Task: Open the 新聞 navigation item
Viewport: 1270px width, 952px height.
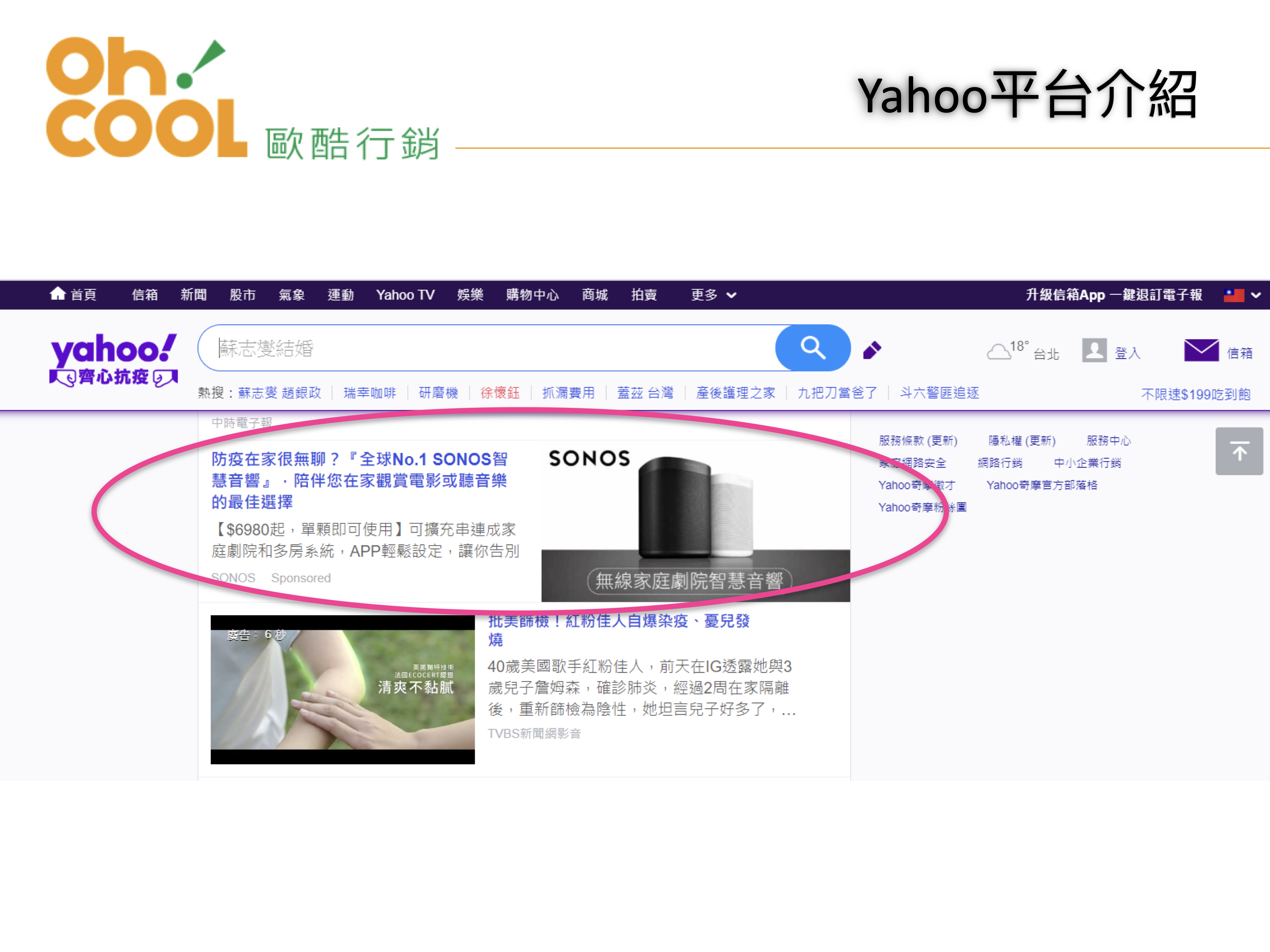Action: point(193,295)
